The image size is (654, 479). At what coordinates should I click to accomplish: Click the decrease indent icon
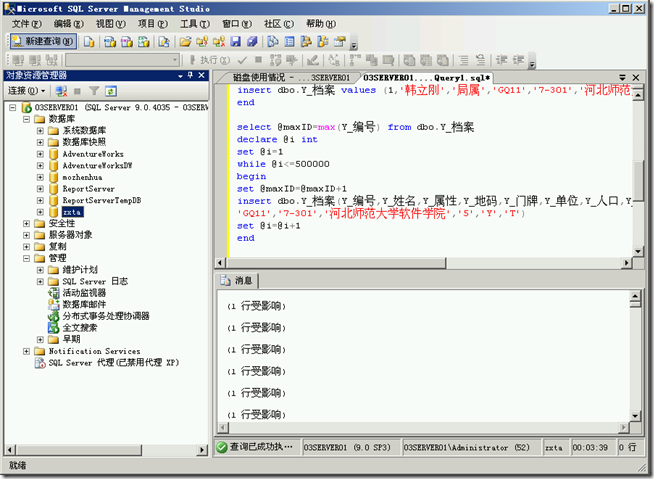click(x=502, y=61)
